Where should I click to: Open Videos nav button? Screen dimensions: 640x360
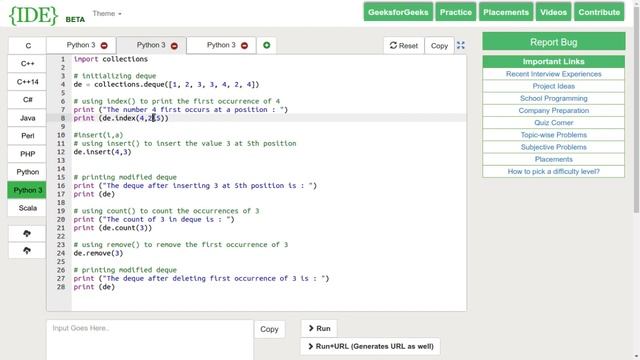(553, 12)
